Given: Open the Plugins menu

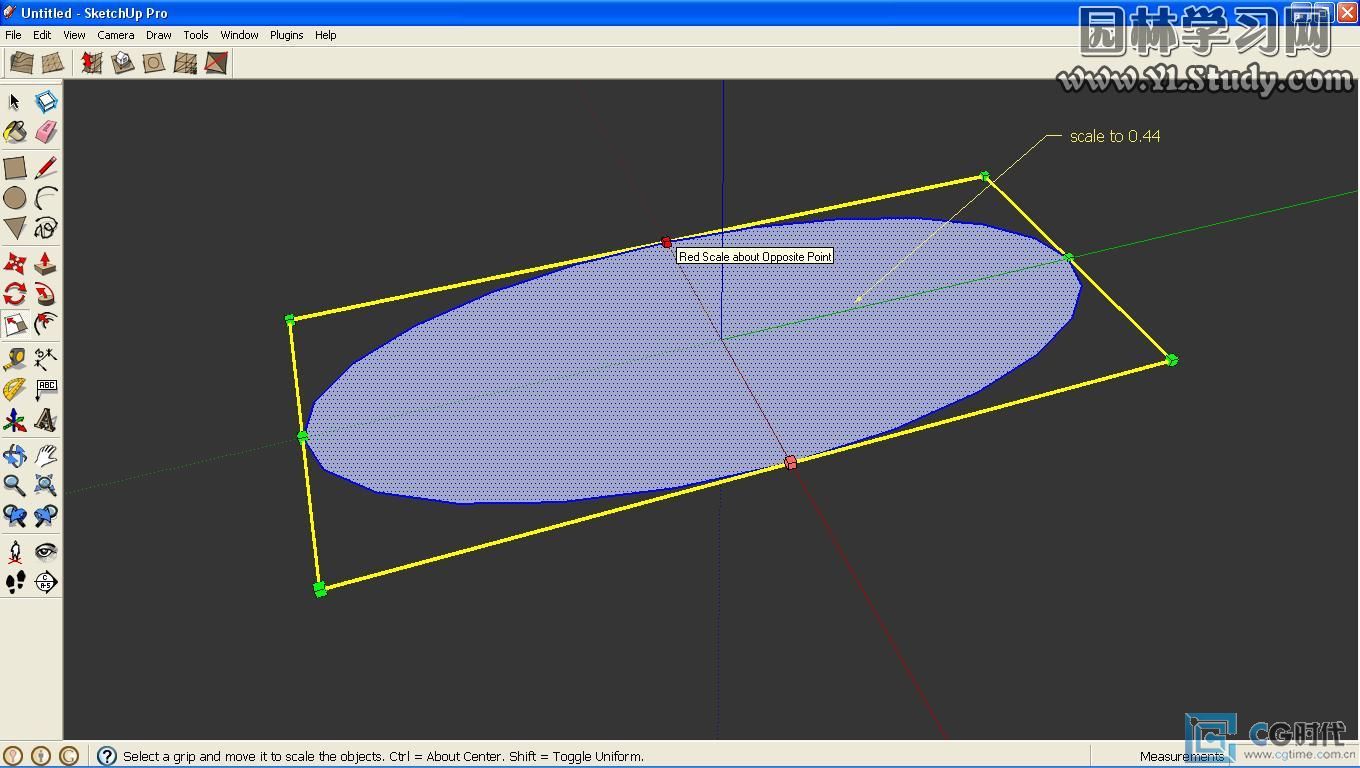Looking at the screenshot, I should coord(286,35).
